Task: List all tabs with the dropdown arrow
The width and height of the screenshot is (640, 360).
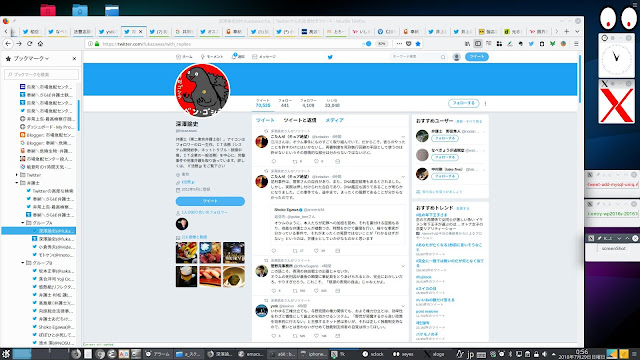Action: point(577,31)
